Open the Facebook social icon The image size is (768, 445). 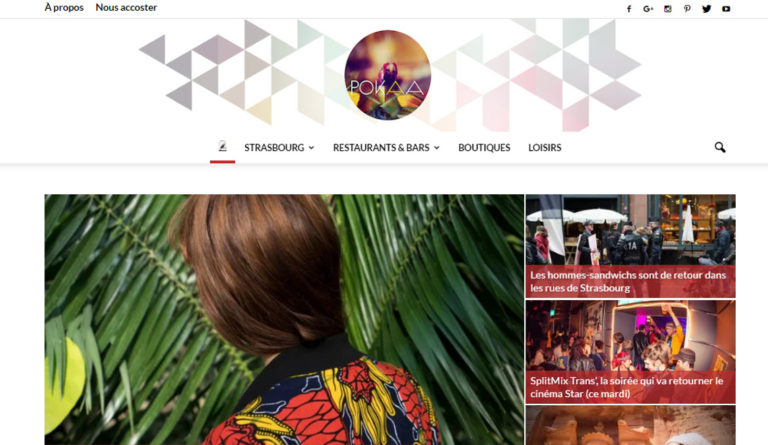point(629,9)
